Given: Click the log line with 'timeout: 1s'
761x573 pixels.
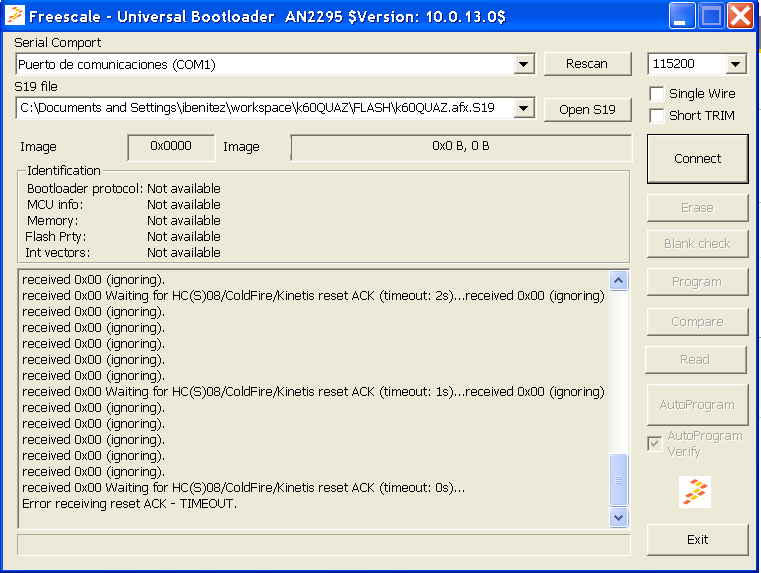Looking at the screenshot, I should coord(313,392).
